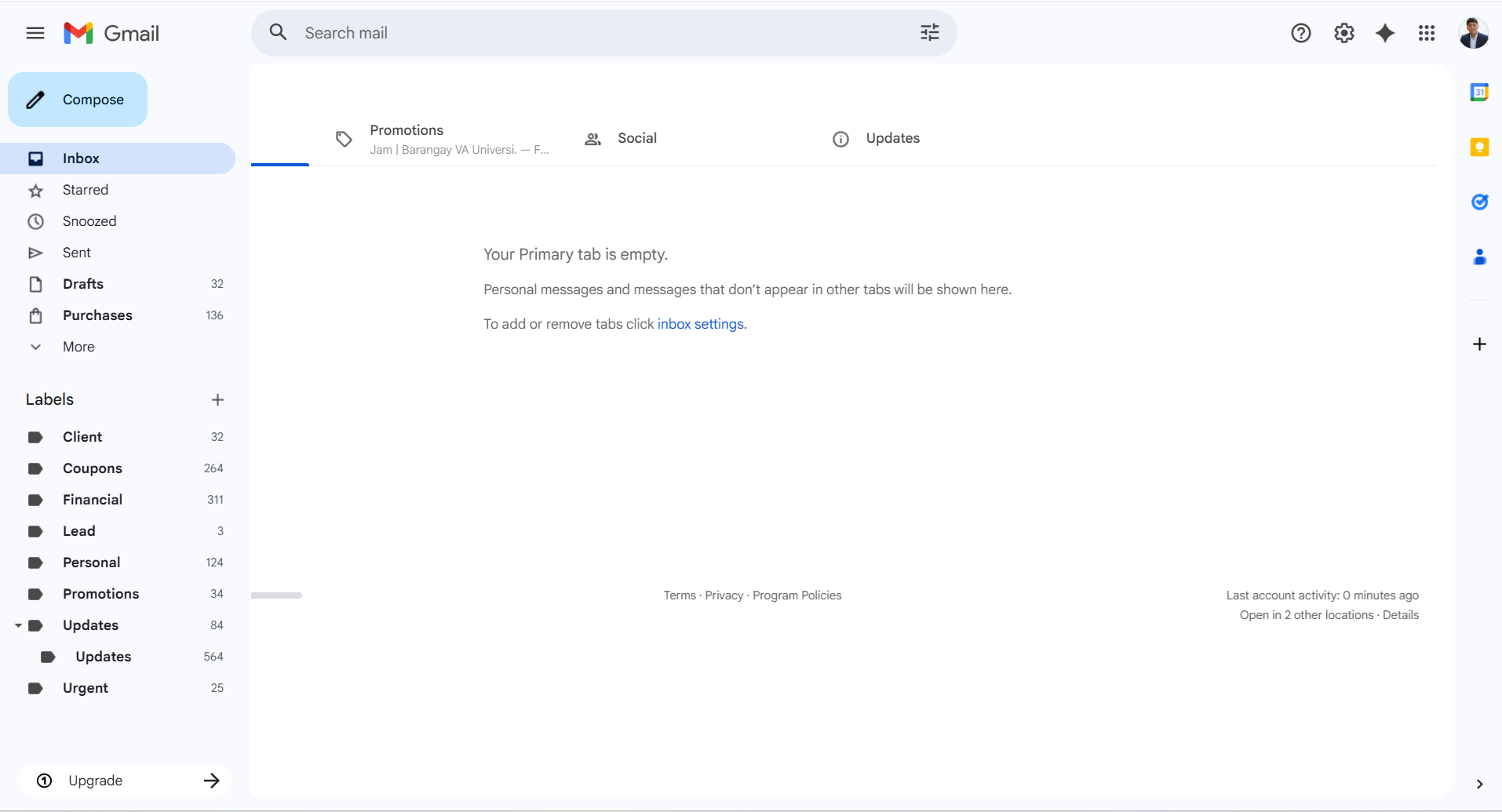Collapse the Updates label sublist

17,625
